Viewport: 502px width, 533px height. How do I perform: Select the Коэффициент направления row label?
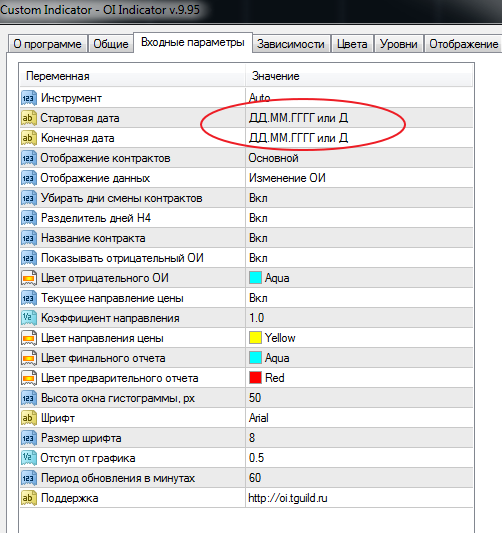(x=110, y=318)
